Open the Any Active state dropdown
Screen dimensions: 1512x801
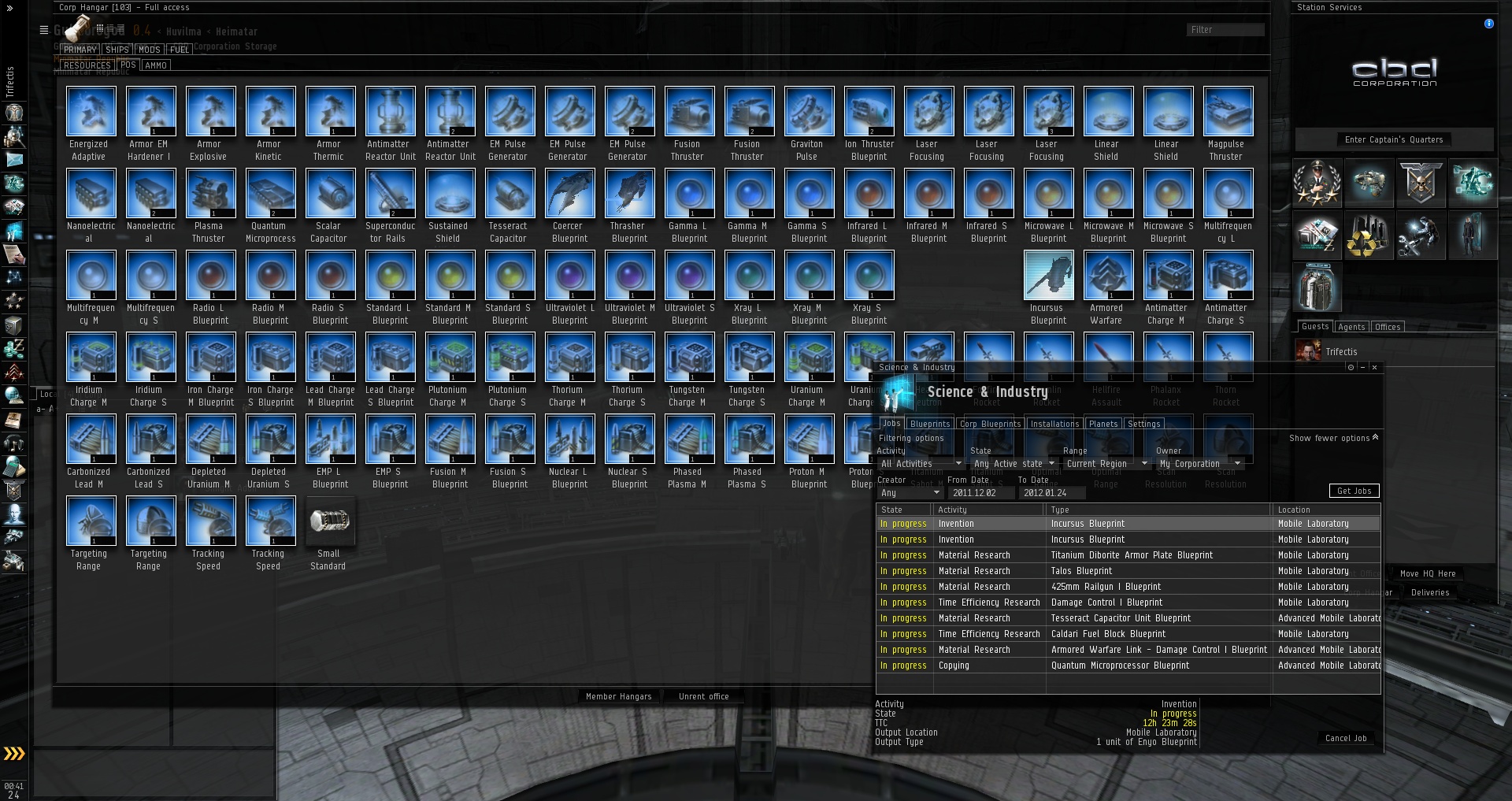tap(1014, 464)
